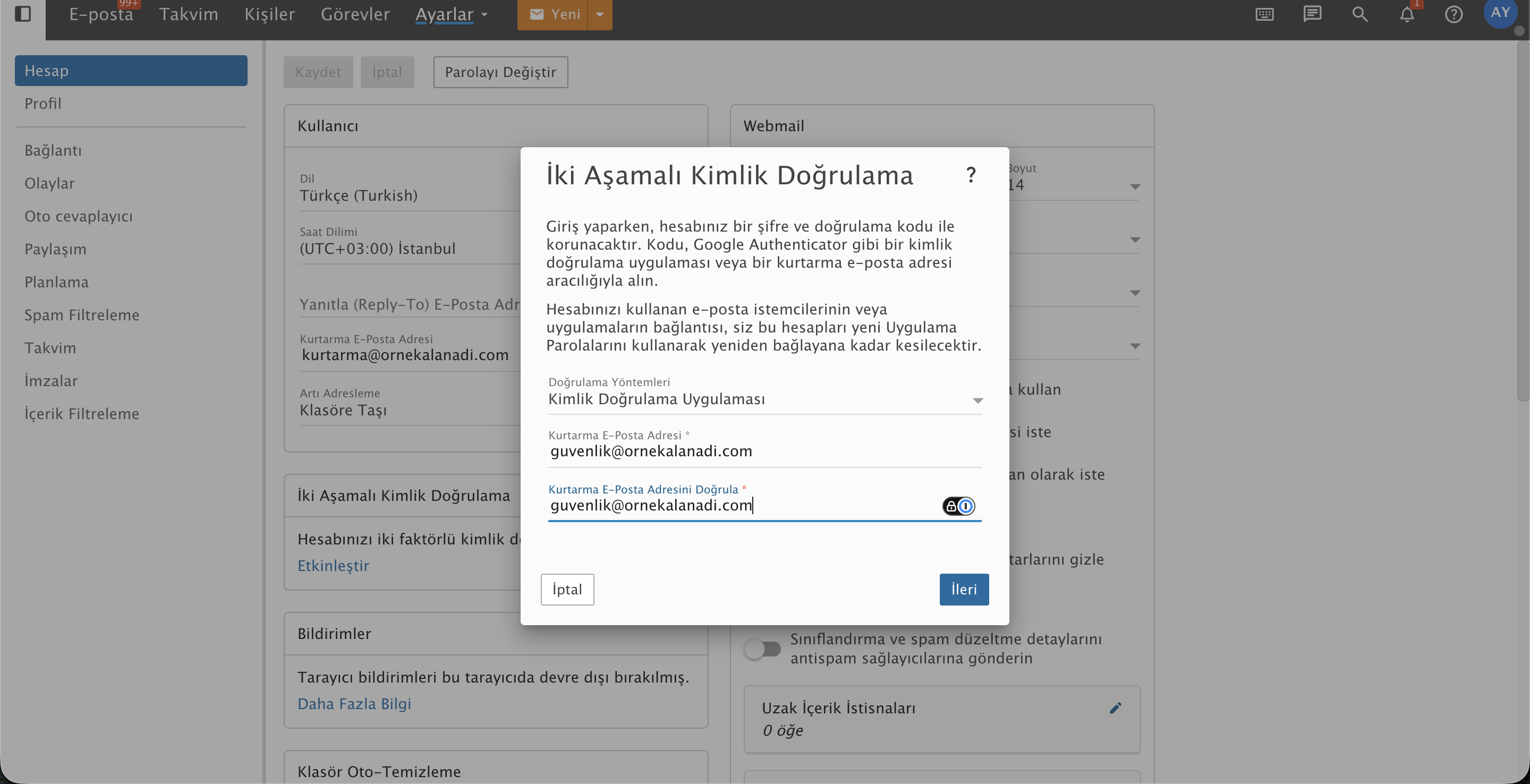The height and width of the screenshot is (784, 1530).
Task: Click the search magnifier icon
Action: tap(1359, 14)
